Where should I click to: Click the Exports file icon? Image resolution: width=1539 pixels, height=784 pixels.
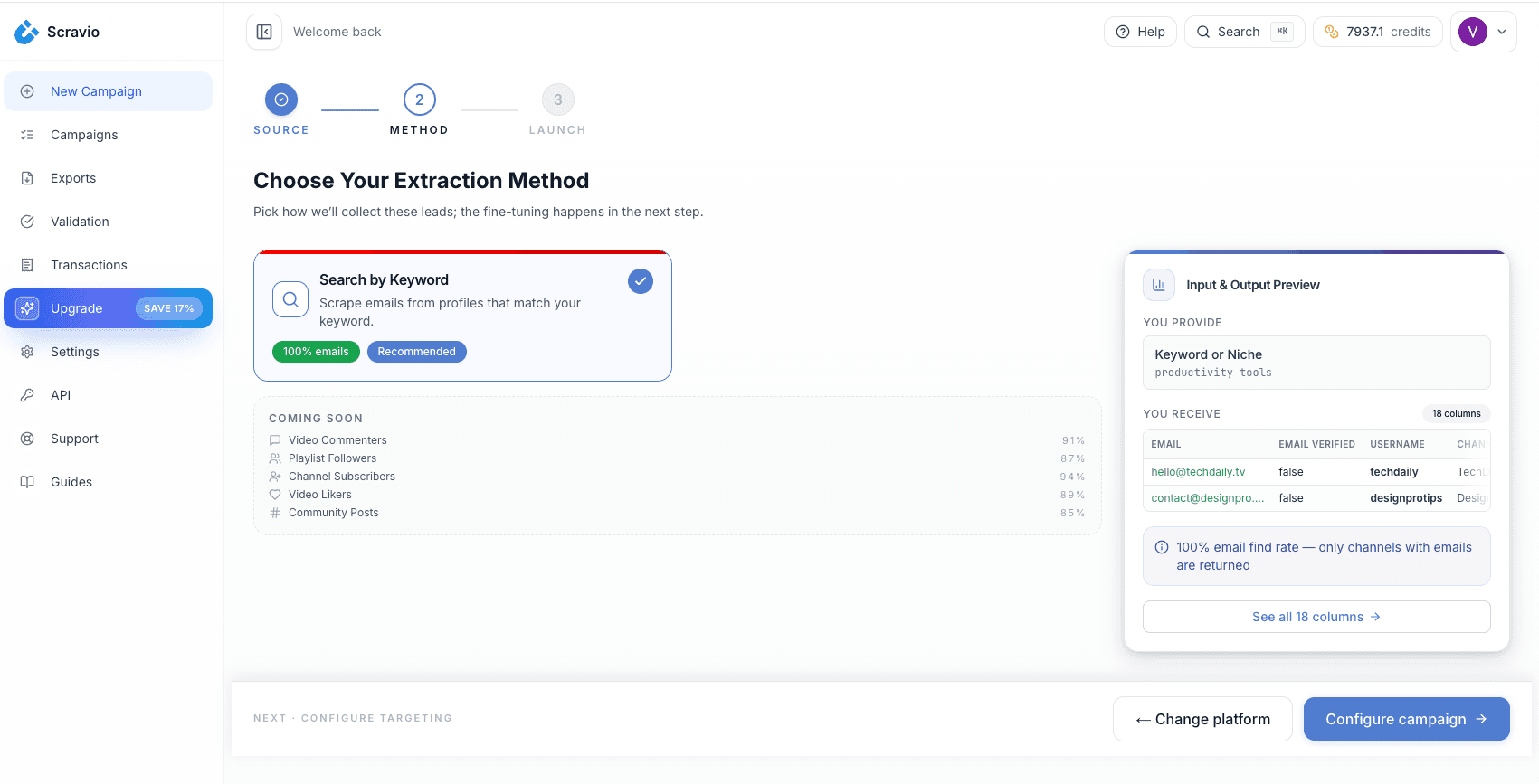point(27,178)
